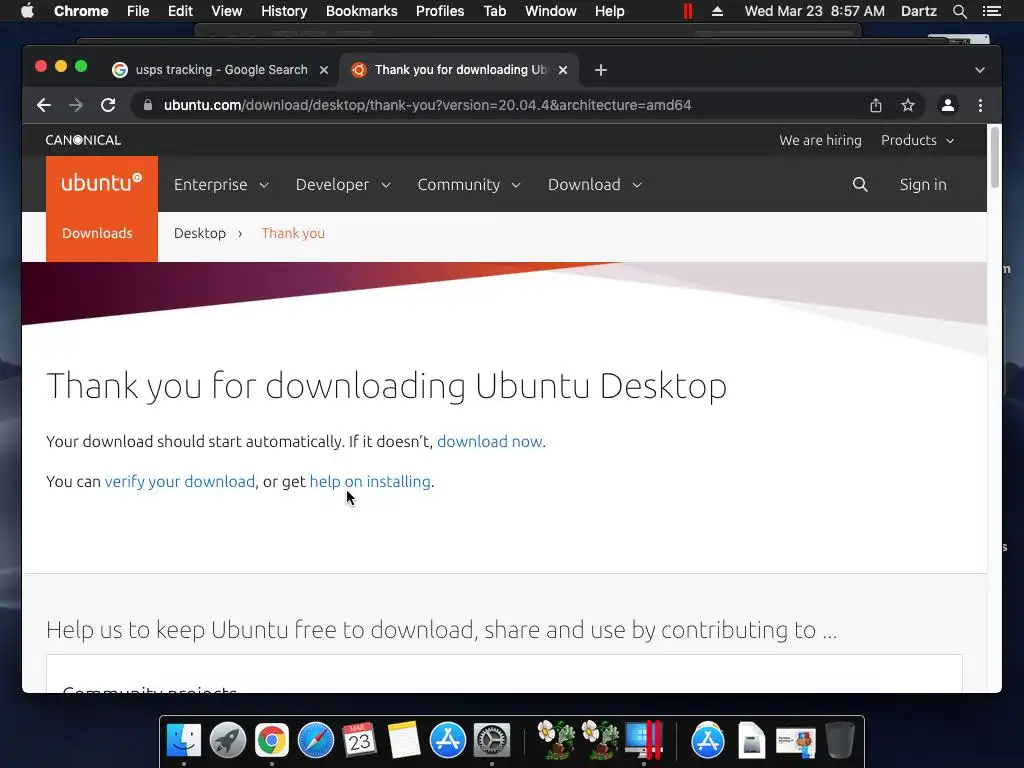Expand the Download dropdown menu
Screen dimensions: 1024x768
pyautogui.click(x=595, y=185)
